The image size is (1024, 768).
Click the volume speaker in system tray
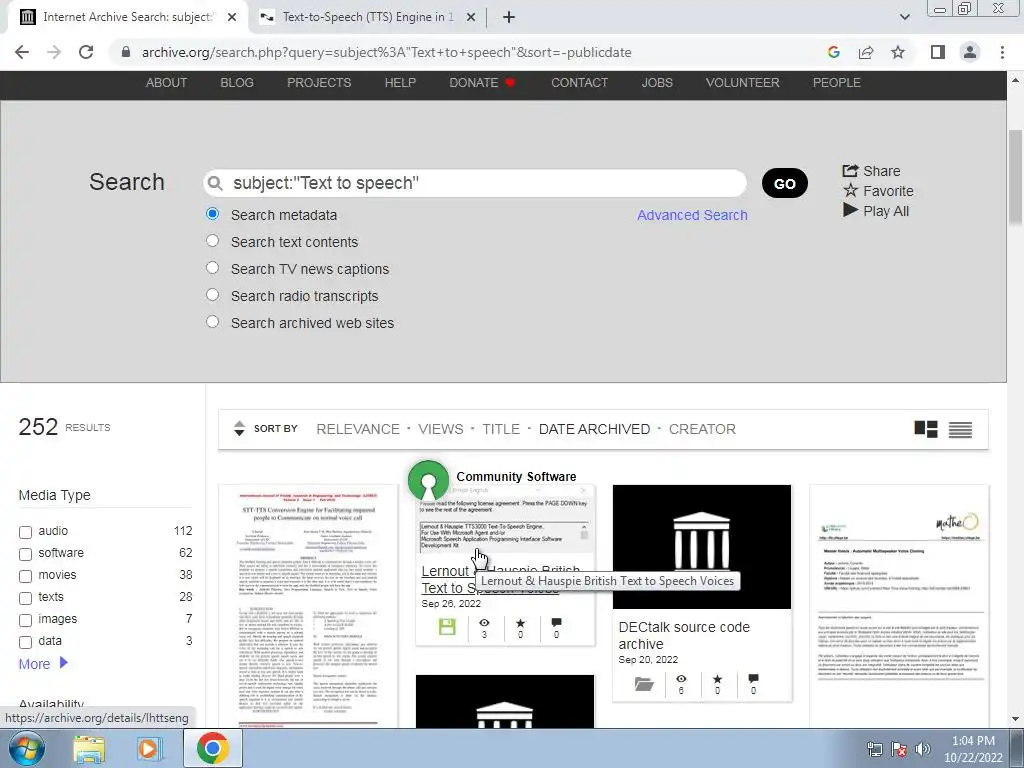(x=923, y=749)
